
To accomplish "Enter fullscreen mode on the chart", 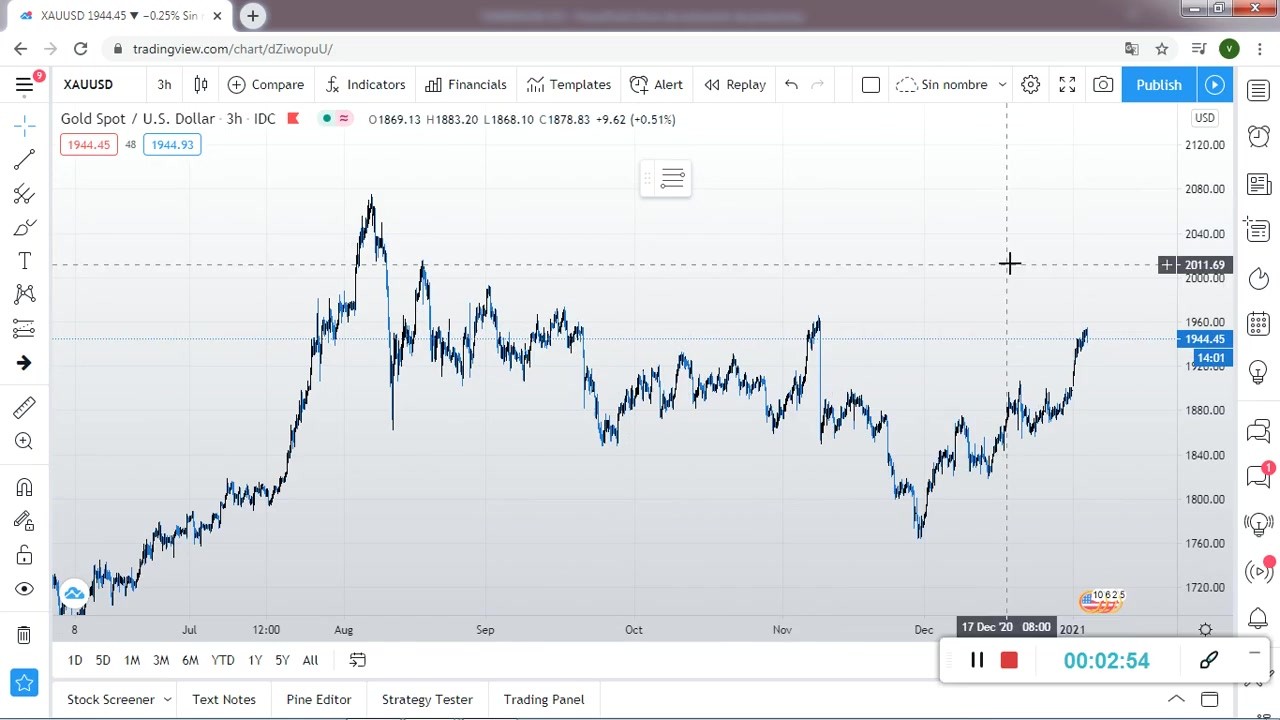I will [1067, 85].
